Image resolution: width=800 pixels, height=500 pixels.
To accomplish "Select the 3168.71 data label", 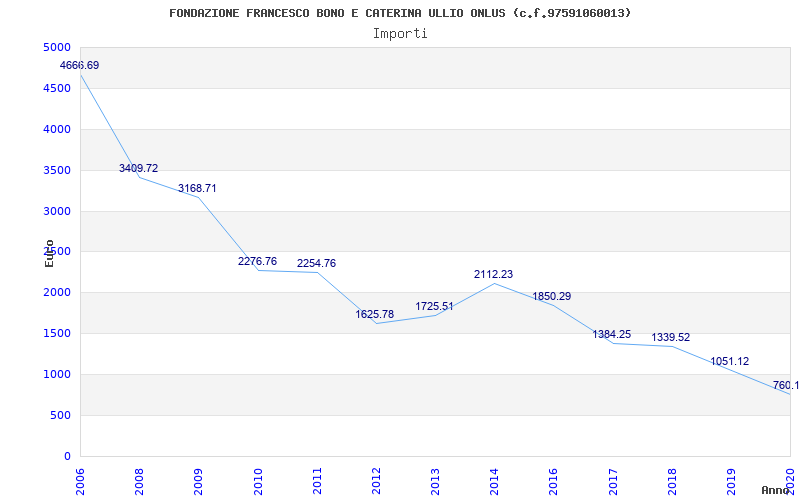I will pos(197,188).
